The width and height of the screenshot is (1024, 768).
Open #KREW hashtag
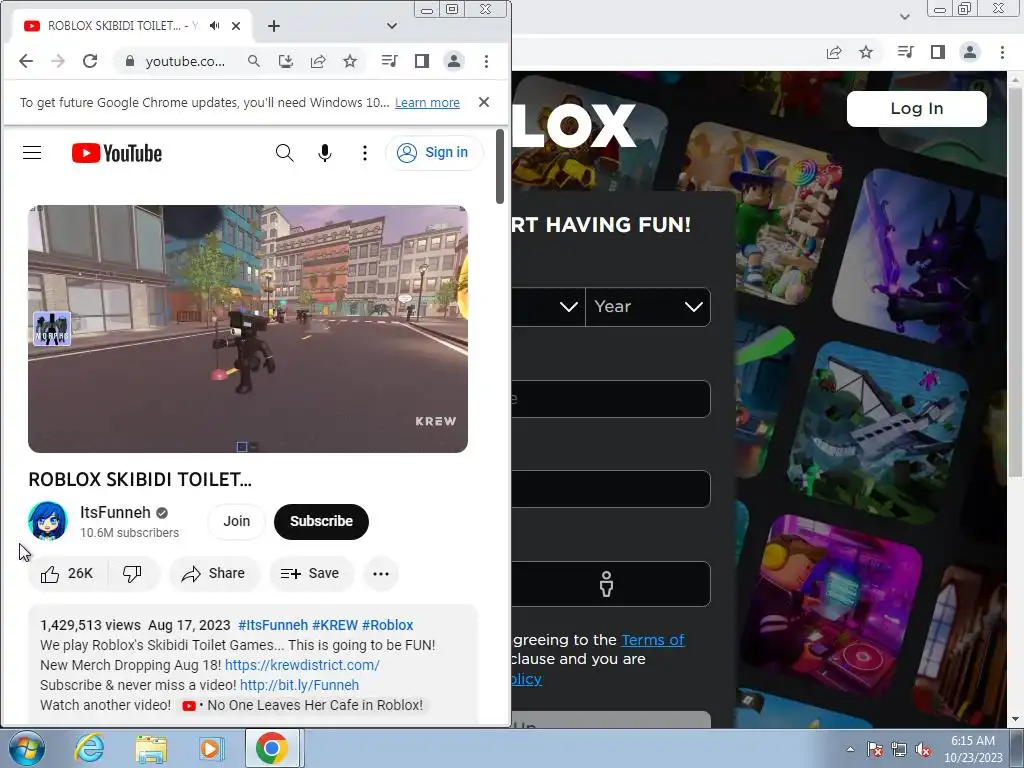335,625
